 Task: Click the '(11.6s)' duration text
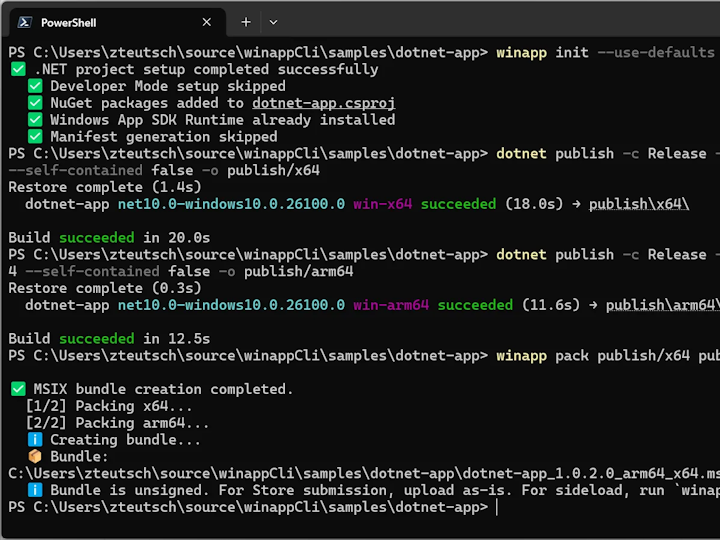tap(551, 305)
